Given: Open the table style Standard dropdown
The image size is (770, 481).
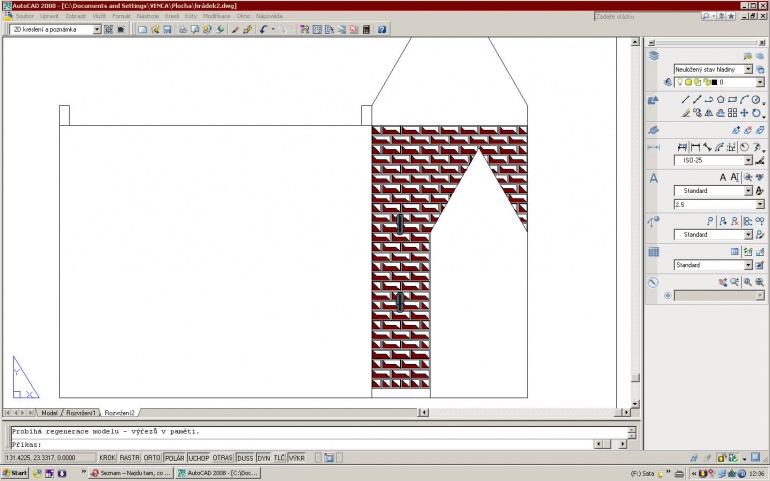Looking at the screenshot, I should [x=713, y=265].
